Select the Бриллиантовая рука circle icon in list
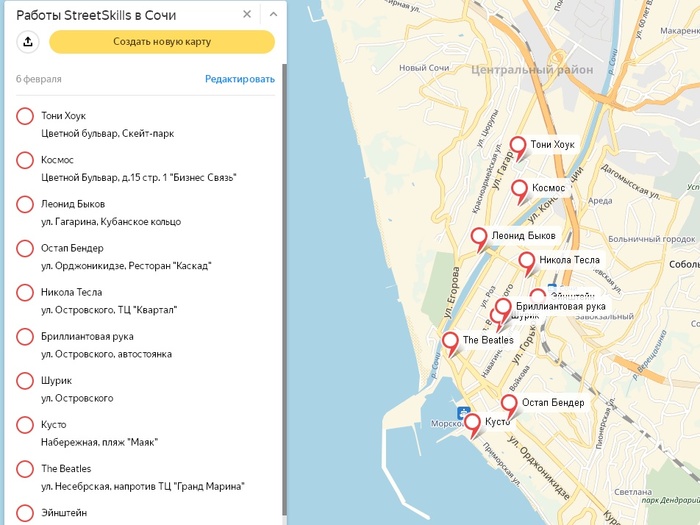The height and width of the screenshot is (525, 700). pos(25,337)
